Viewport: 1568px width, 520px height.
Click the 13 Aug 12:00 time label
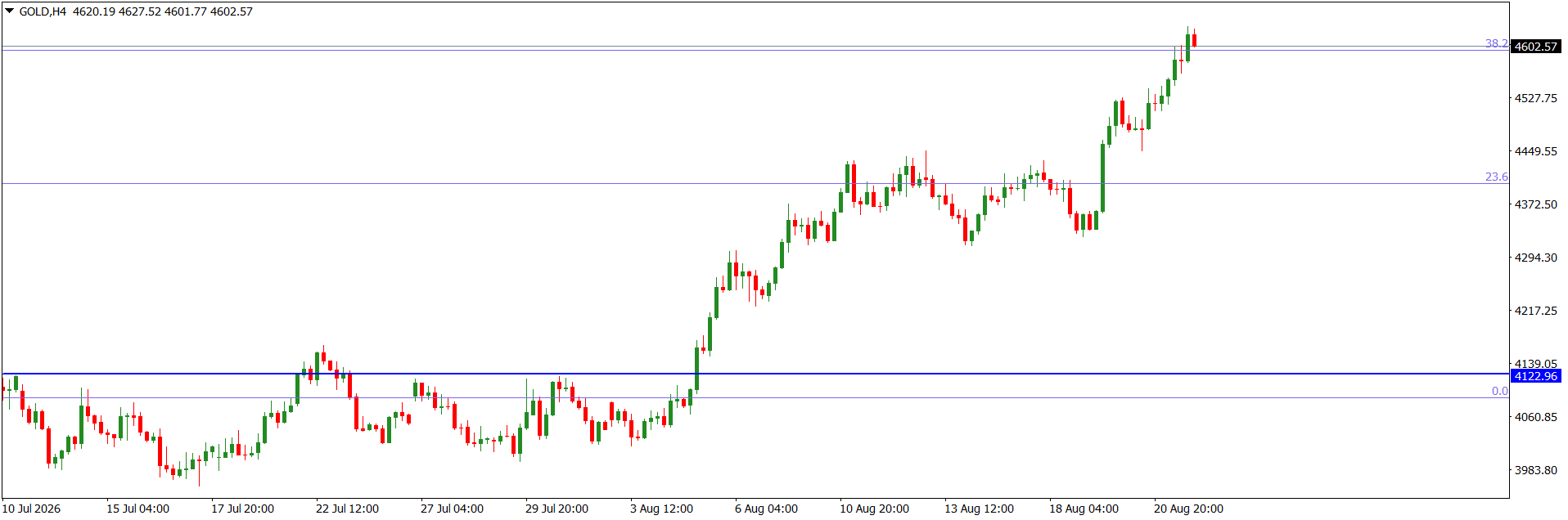(x=979, y=509)
